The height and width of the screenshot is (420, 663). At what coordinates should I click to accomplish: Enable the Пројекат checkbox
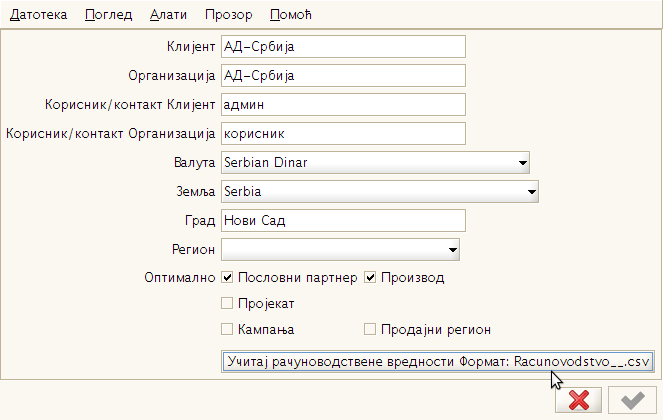click(228, 303)
